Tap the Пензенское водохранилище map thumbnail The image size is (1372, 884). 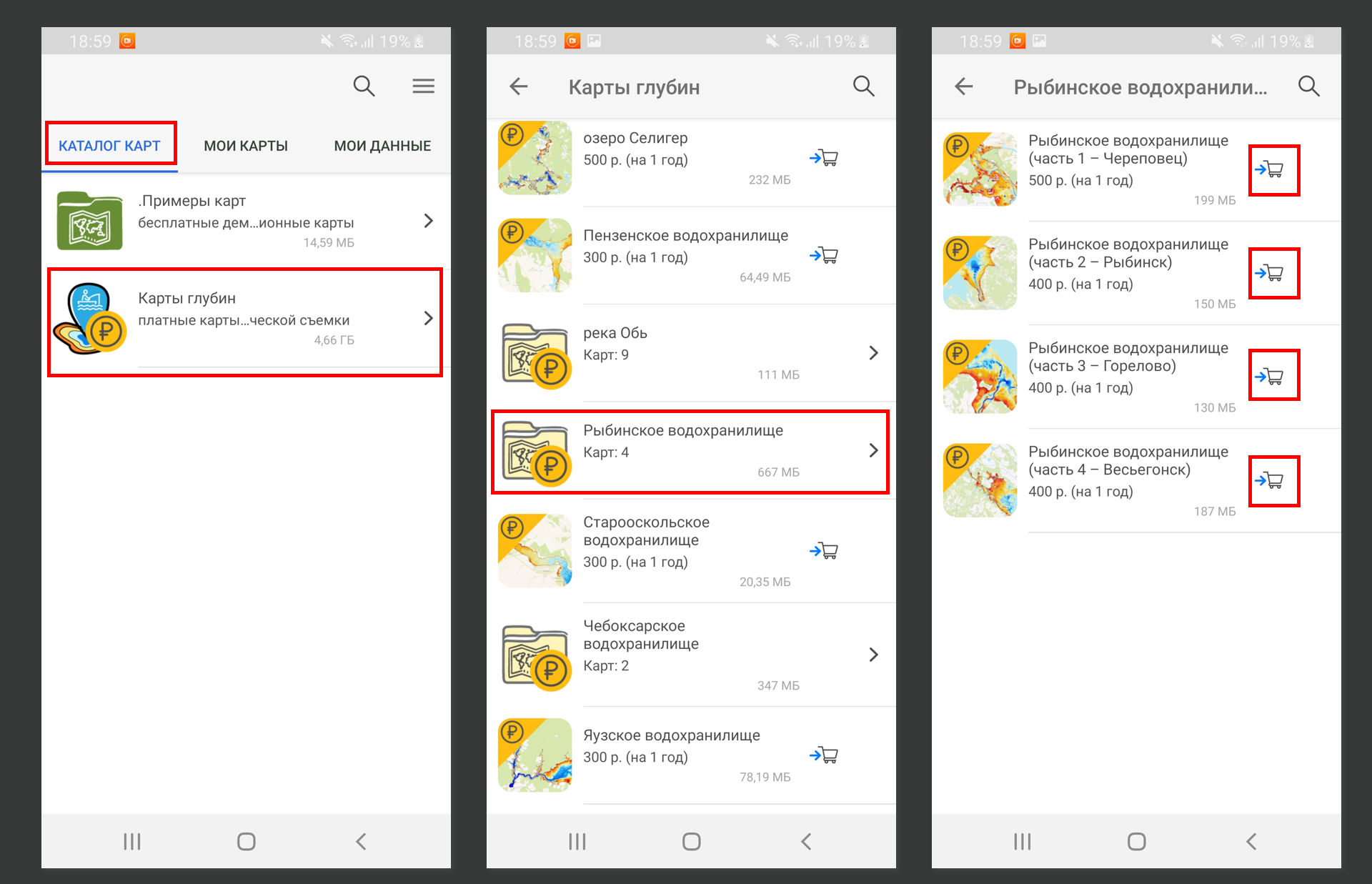535,255
